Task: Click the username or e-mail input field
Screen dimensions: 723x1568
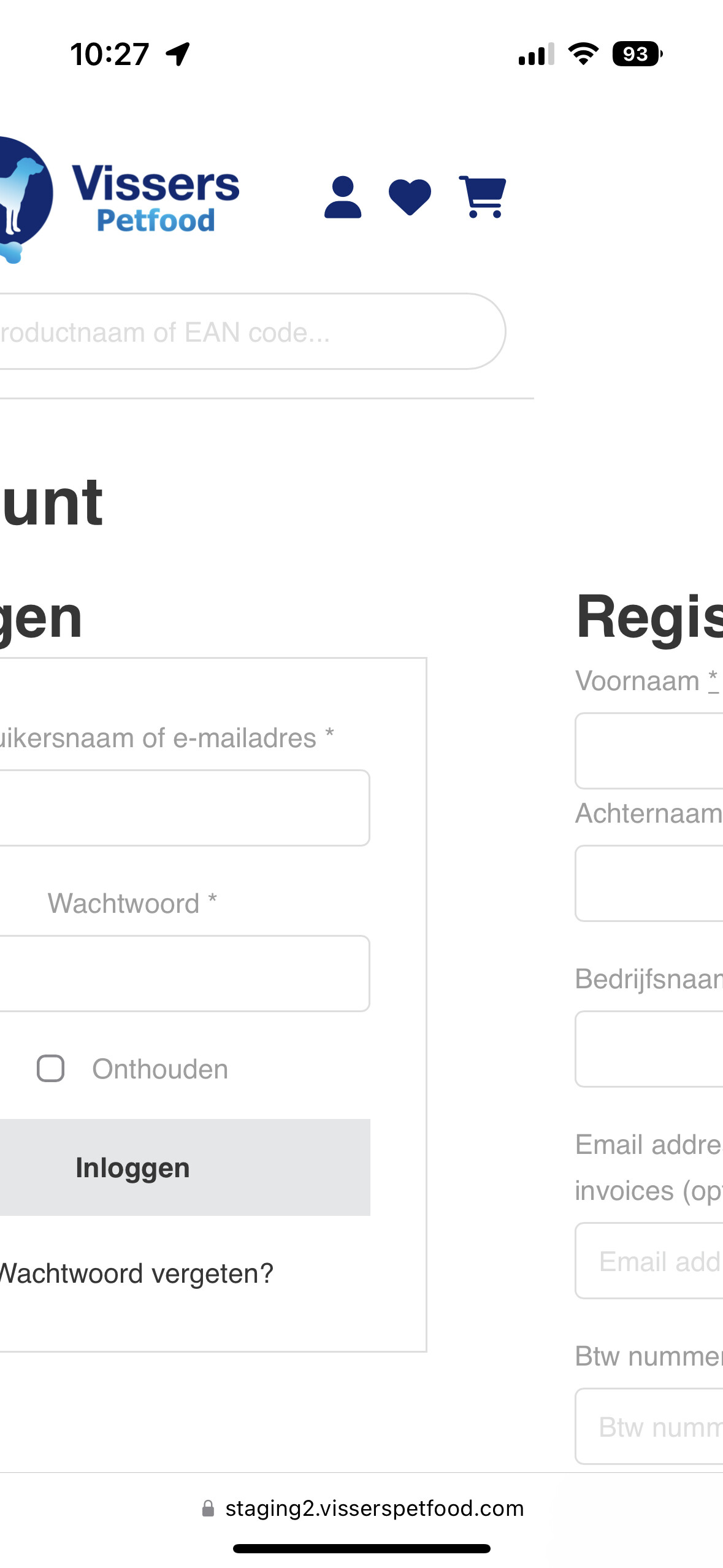Action: (x=184, y=808)
